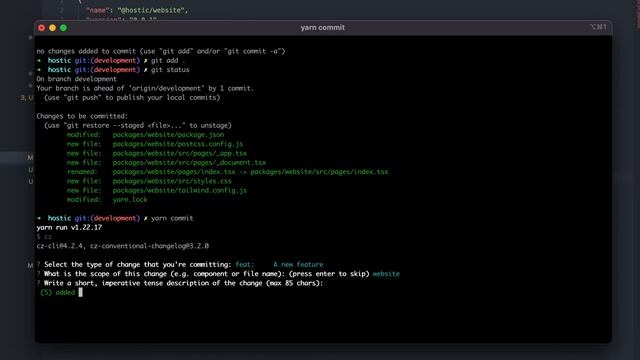Click the 'git restore --staged' hint line
Image resolution: width=640 pixels, height=360 pixels.
tap(138, 125)
